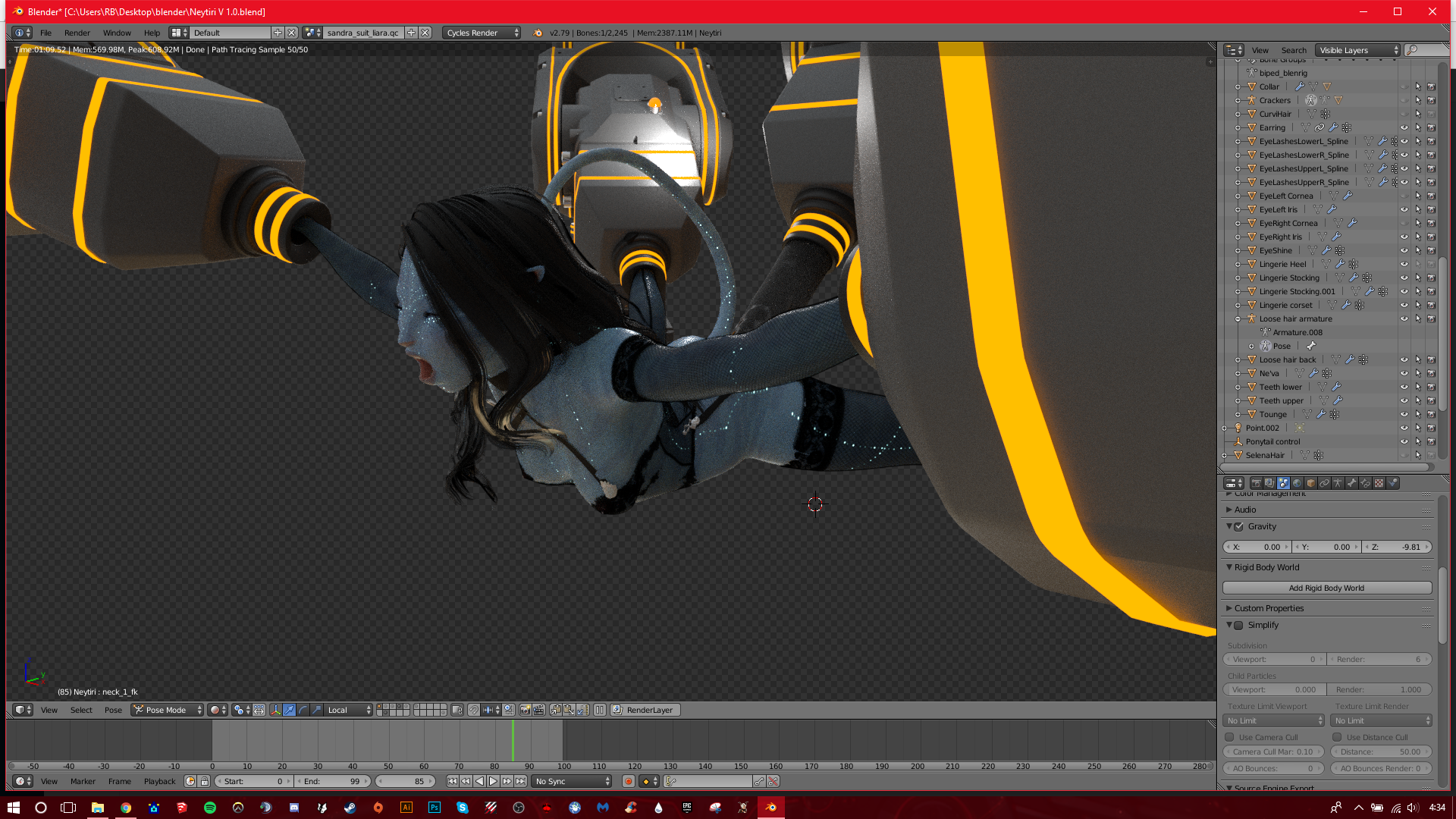
Task: Open the Render Layers properties tab
Action: tap(1269, 483)
